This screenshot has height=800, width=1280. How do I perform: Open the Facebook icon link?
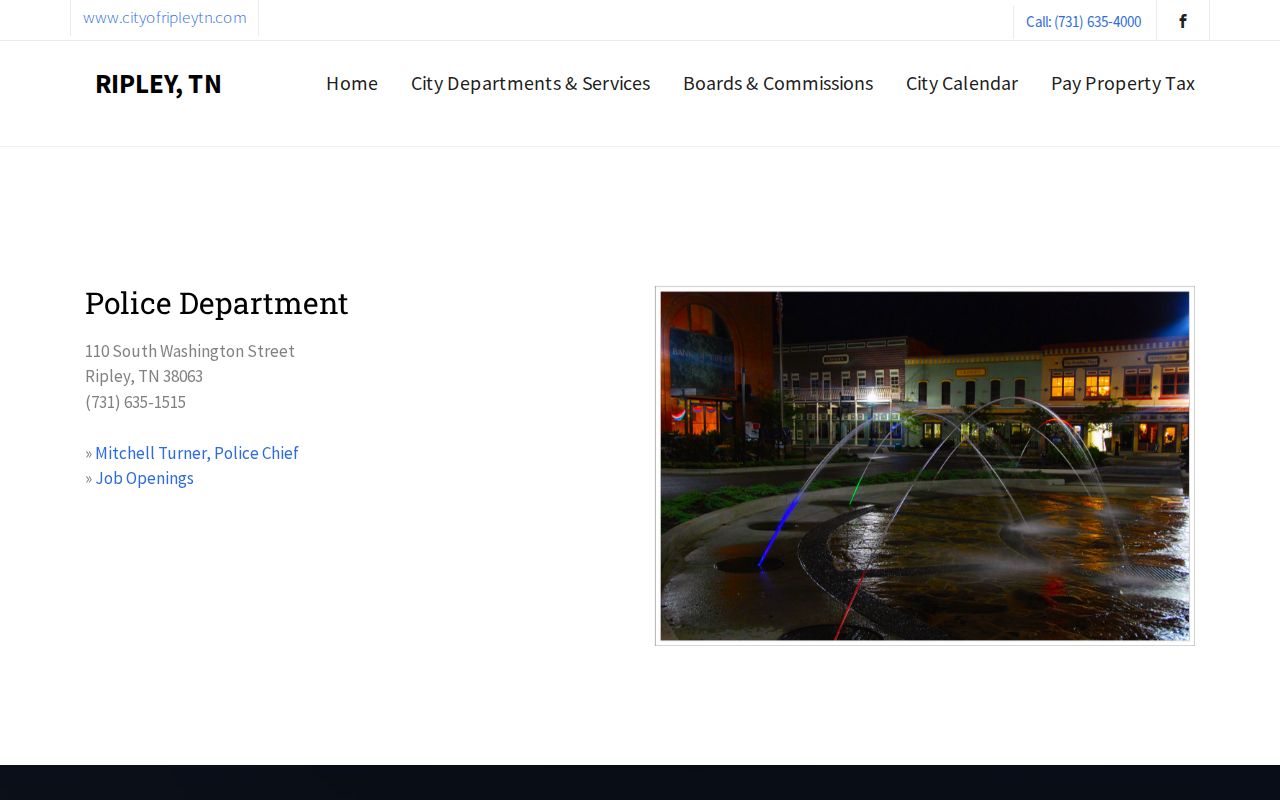(x=1183, y=21)
